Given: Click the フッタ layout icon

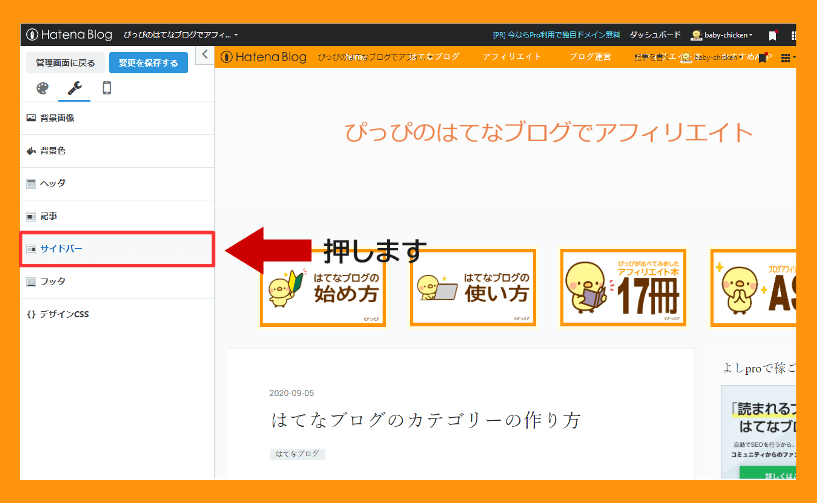Looking at the screenshot, I should tap(31, 281).
